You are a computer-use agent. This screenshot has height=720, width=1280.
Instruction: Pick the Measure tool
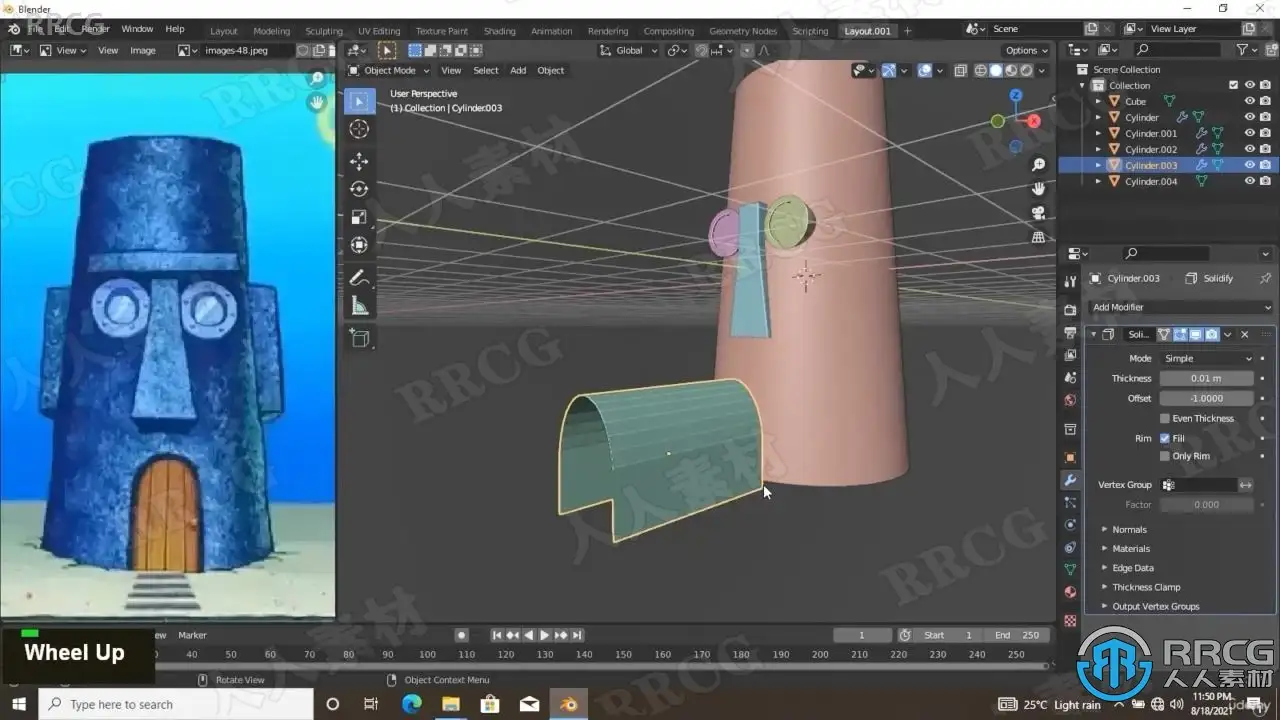[360, 306]
